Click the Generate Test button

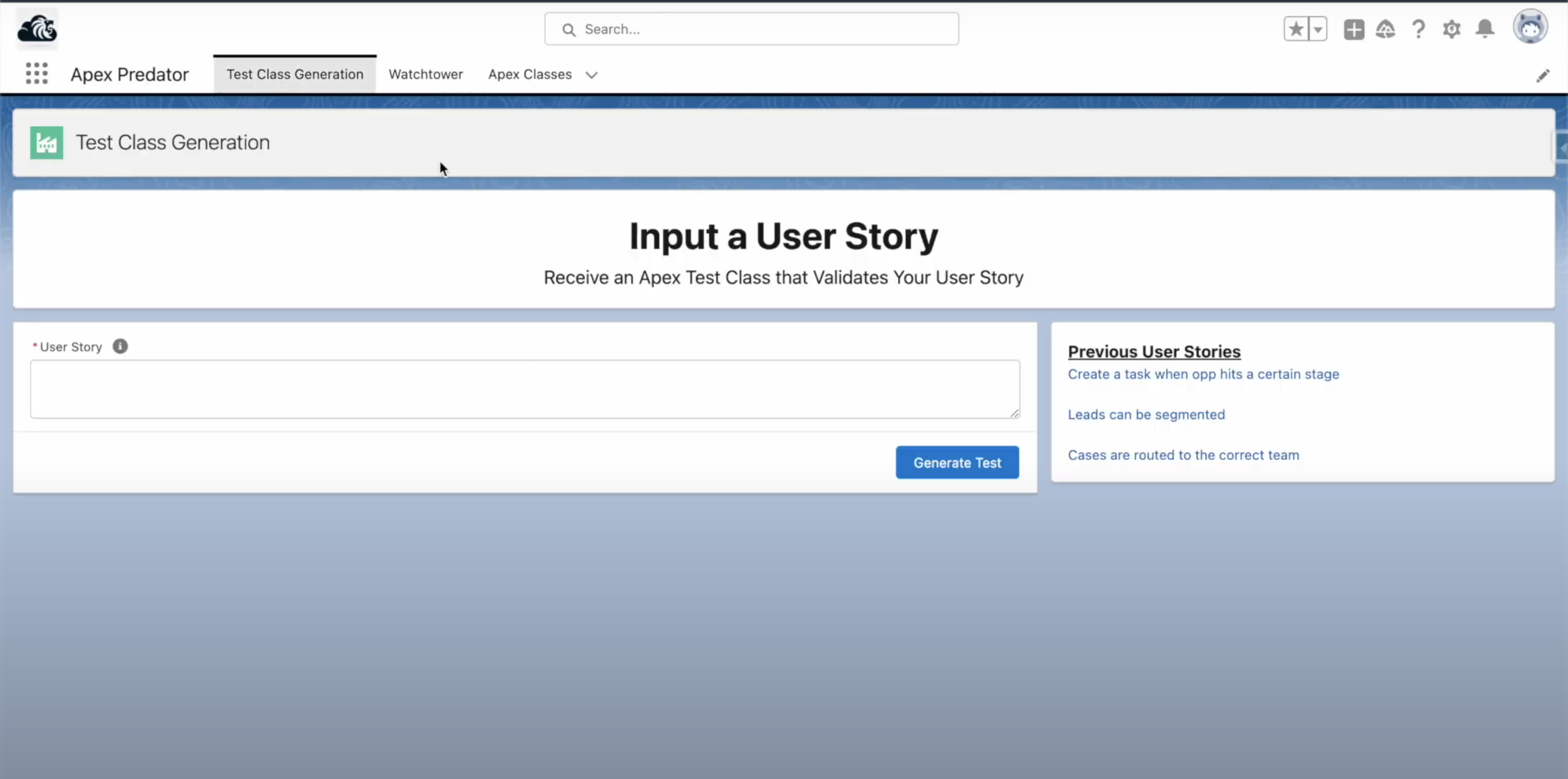click(957, 462)
